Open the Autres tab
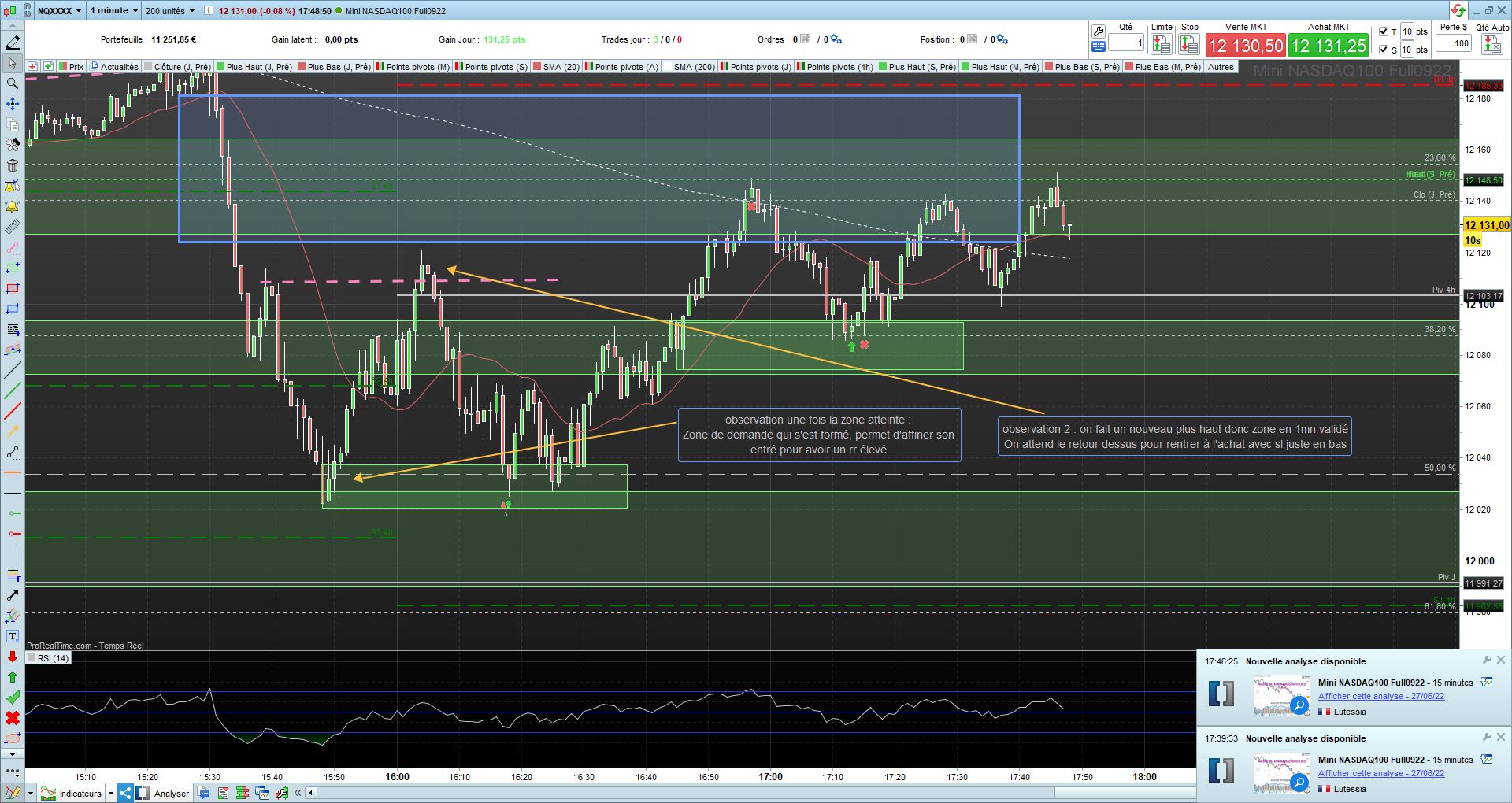The width and height of the screenshot is (1512, 803). 1221,67
